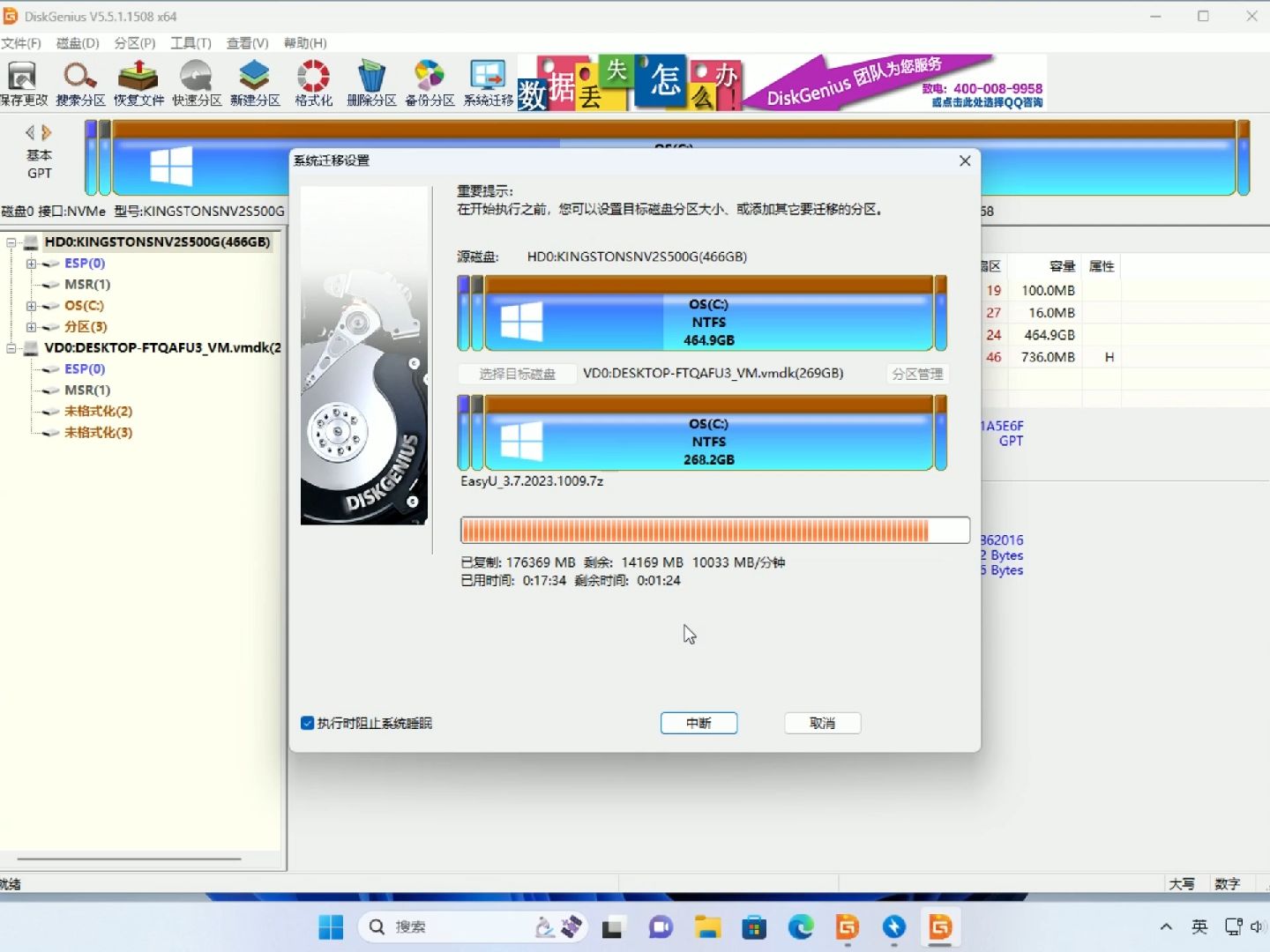Open the Backup Partition tool
The height and width of the screenshot is (952, 1270).
coord(430,84)
